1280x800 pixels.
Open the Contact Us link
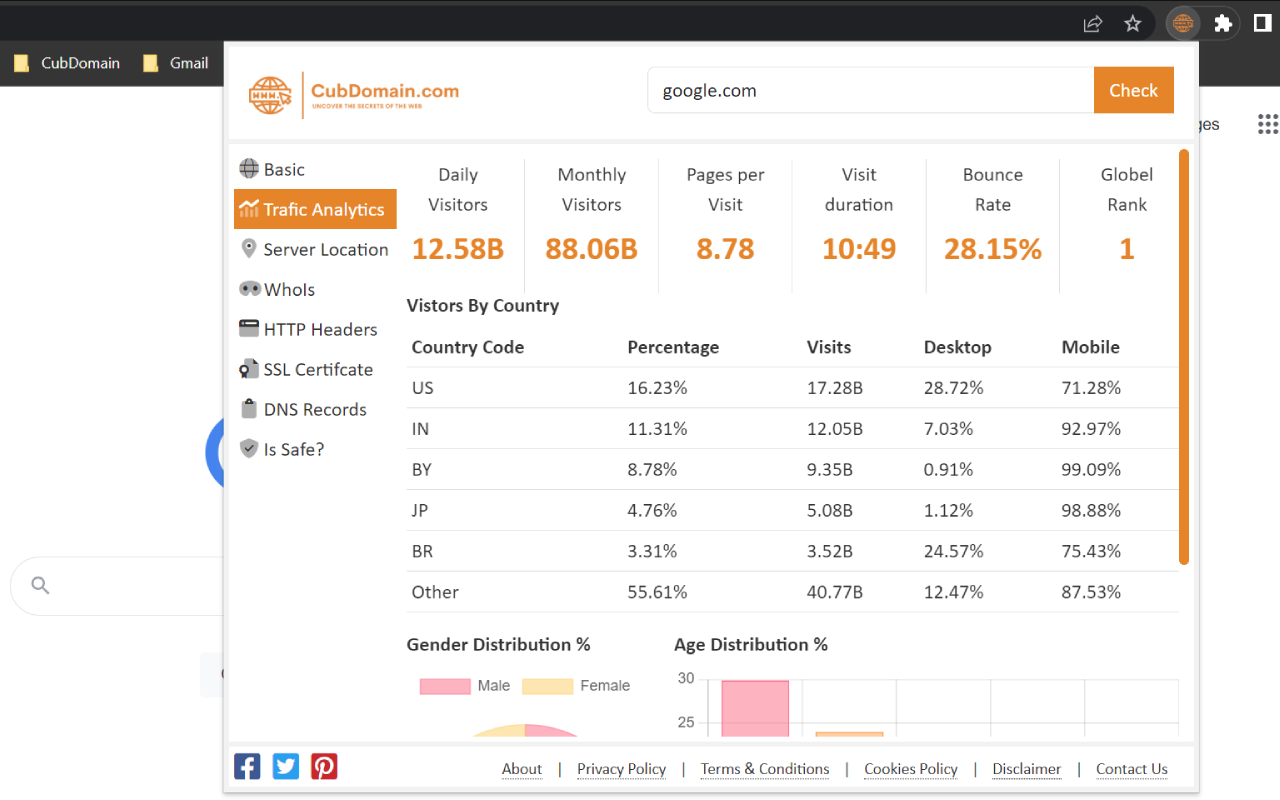(1132, 769)
